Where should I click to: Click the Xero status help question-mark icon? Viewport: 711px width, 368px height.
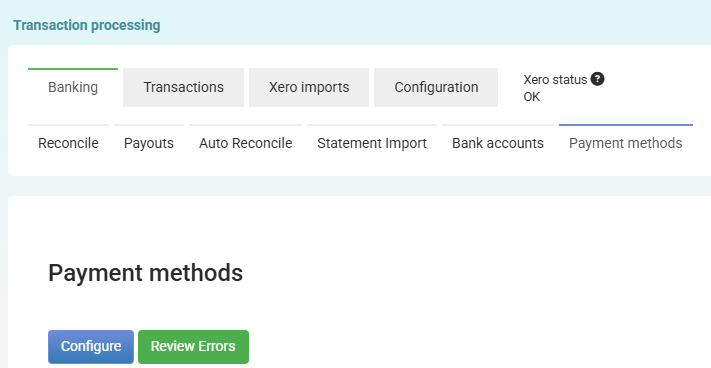[x=597, y=79]
